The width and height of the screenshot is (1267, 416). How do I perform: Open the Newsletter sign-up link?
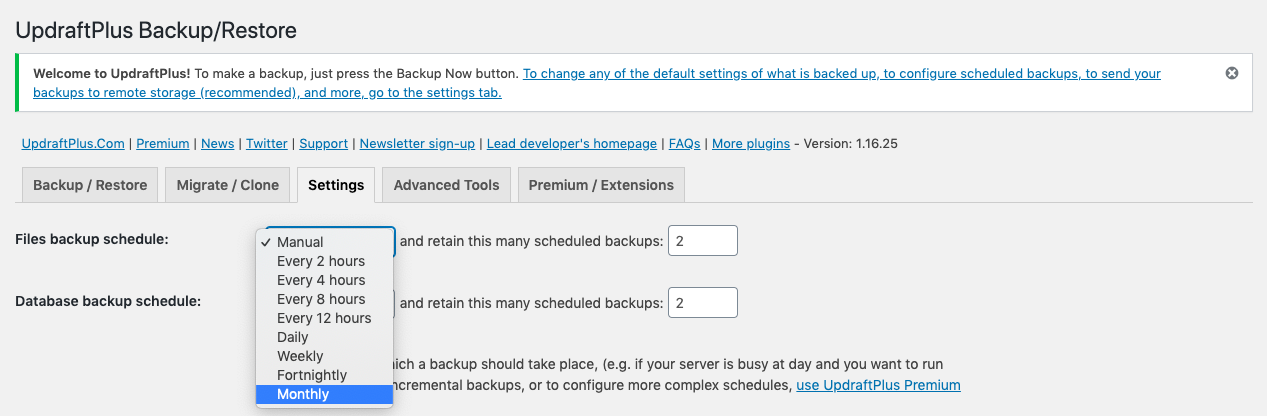(417, 144)
